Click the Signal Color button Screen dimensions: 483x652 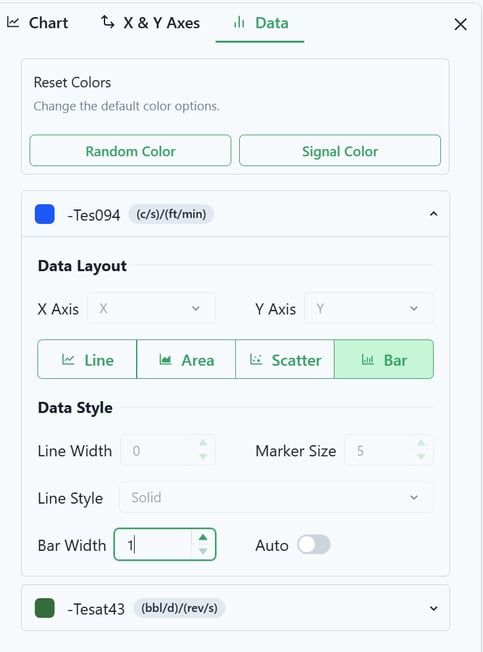pos(340,151)
